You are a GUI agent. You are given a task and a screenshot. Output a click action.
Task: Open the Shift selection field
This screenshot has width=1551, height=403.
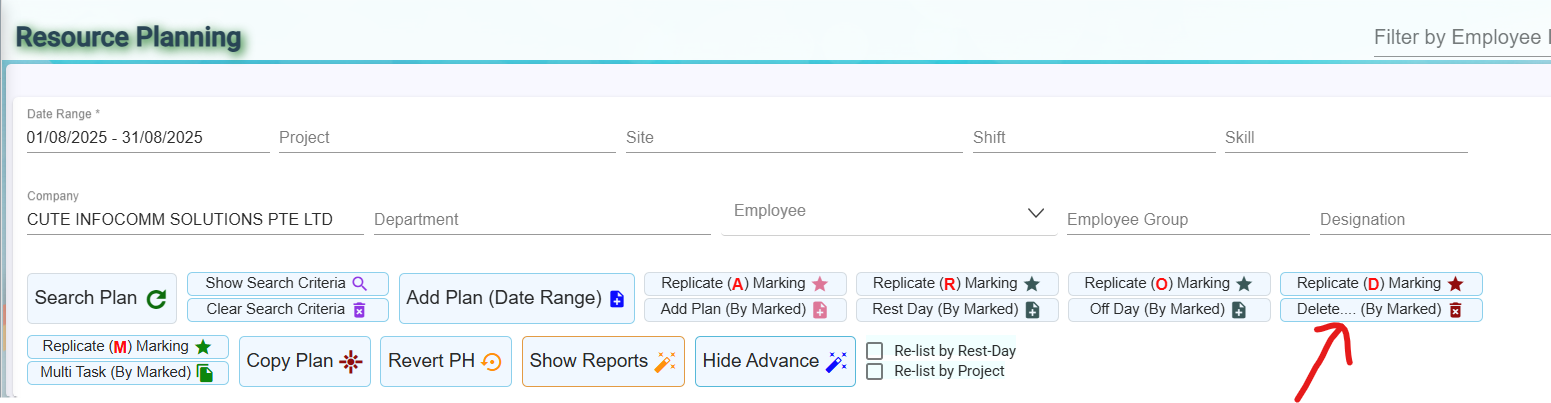1092,138
